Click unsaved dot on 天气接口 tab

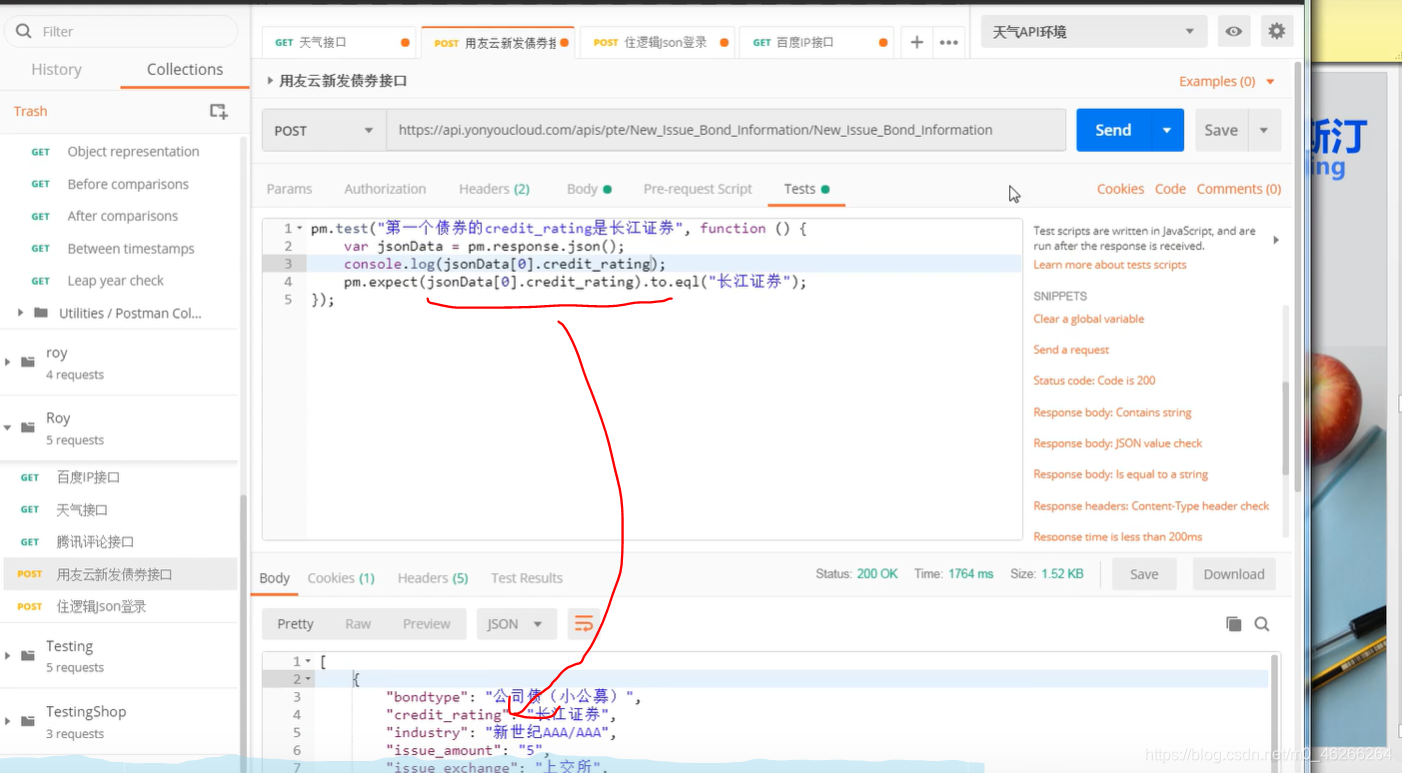405,43
